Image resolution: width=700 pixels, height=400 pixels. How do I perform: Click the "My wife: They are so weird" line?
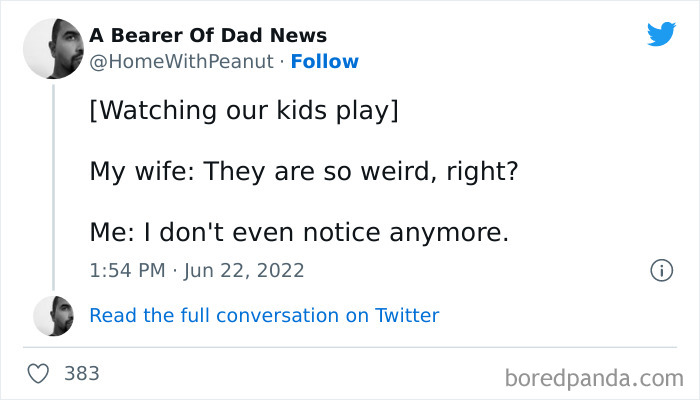click(x=303, y=171)
